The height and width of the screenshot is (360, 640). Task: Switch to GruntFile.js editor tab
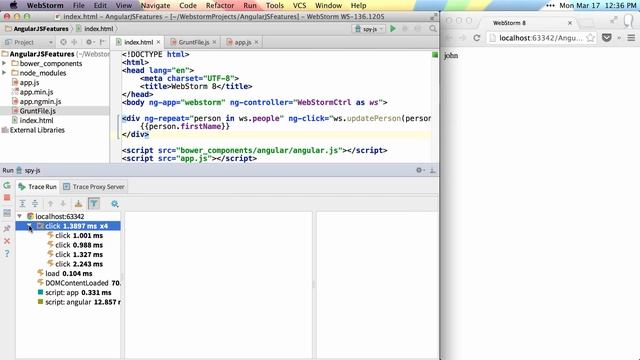(193, 42)
